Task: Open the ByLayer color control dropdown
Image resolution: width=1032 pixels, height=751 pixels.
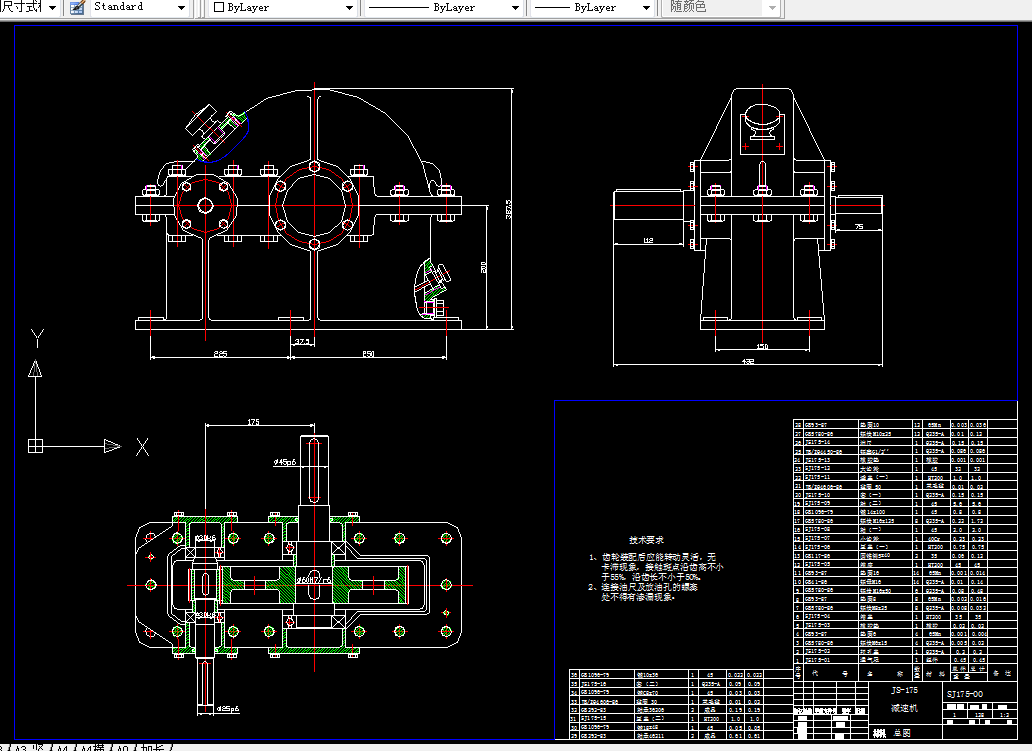Action: point(349,8)
